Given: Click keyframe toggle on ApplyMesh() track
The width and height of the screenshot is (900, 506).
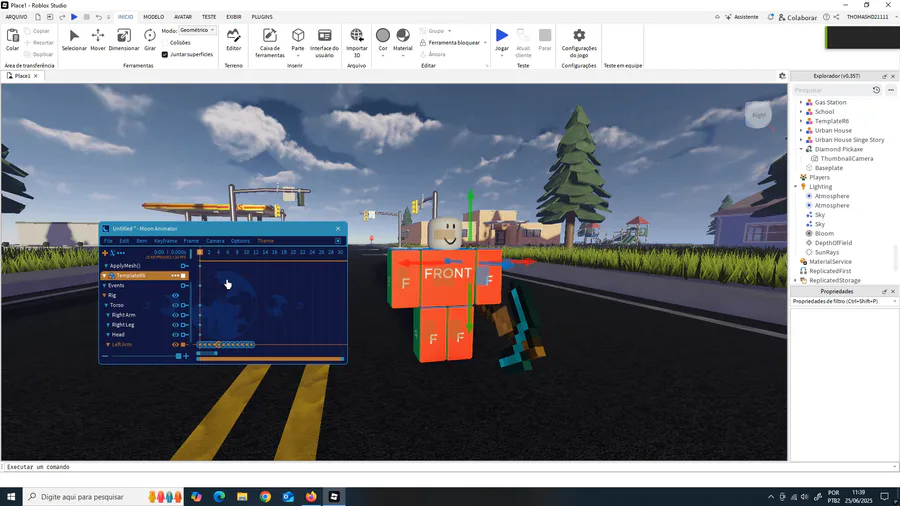Looking at the screenshot, I should click(x=184, y=266).
